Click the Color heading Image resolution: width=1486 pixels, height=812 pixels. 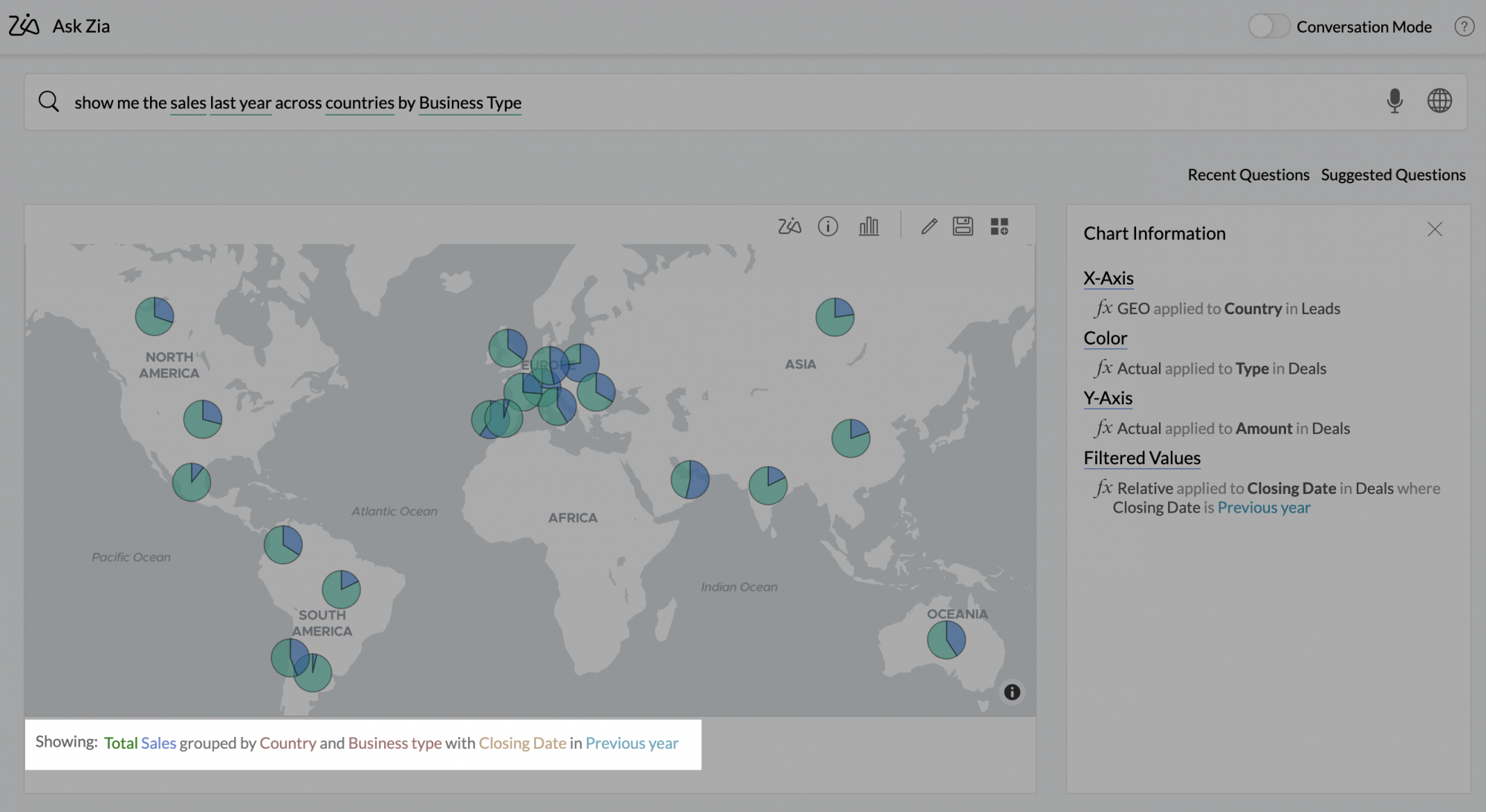click(1106, 338)
